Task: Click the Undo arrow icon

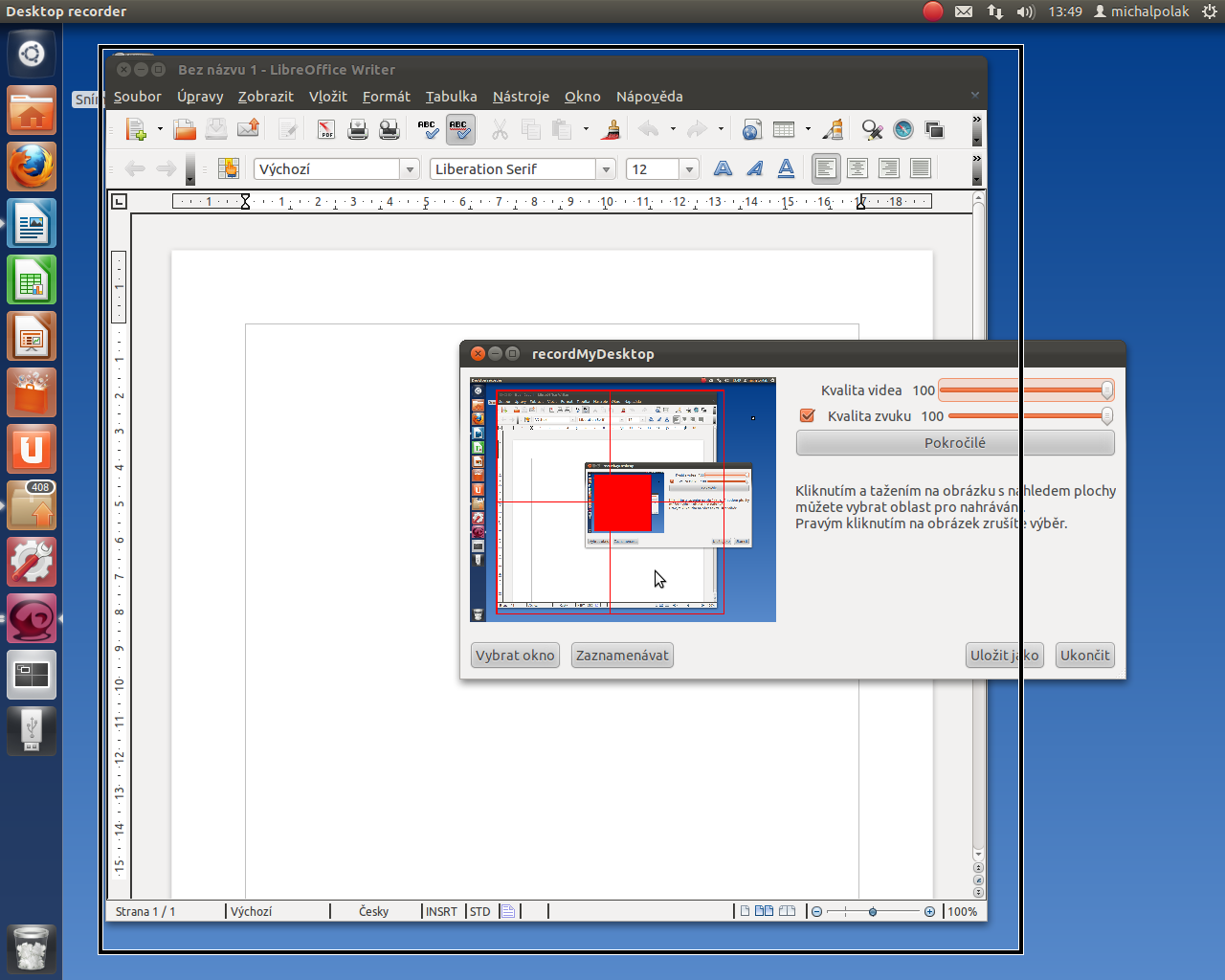Action: 649,129
